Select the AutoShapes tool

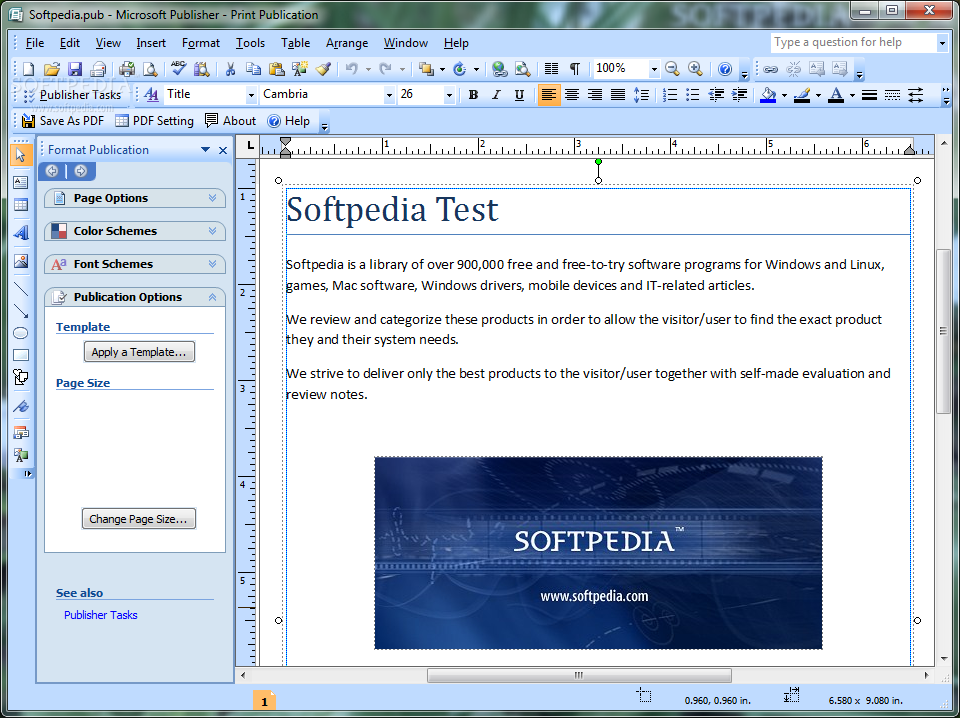point(21,377)
